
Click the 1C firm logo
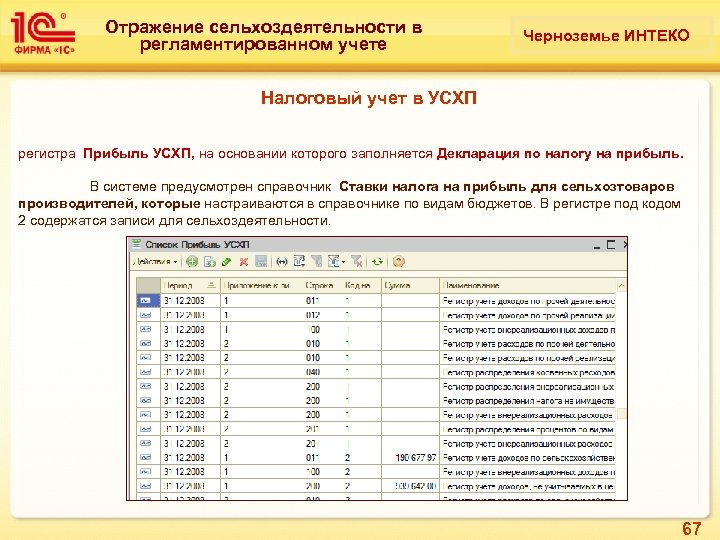(42, 33)
